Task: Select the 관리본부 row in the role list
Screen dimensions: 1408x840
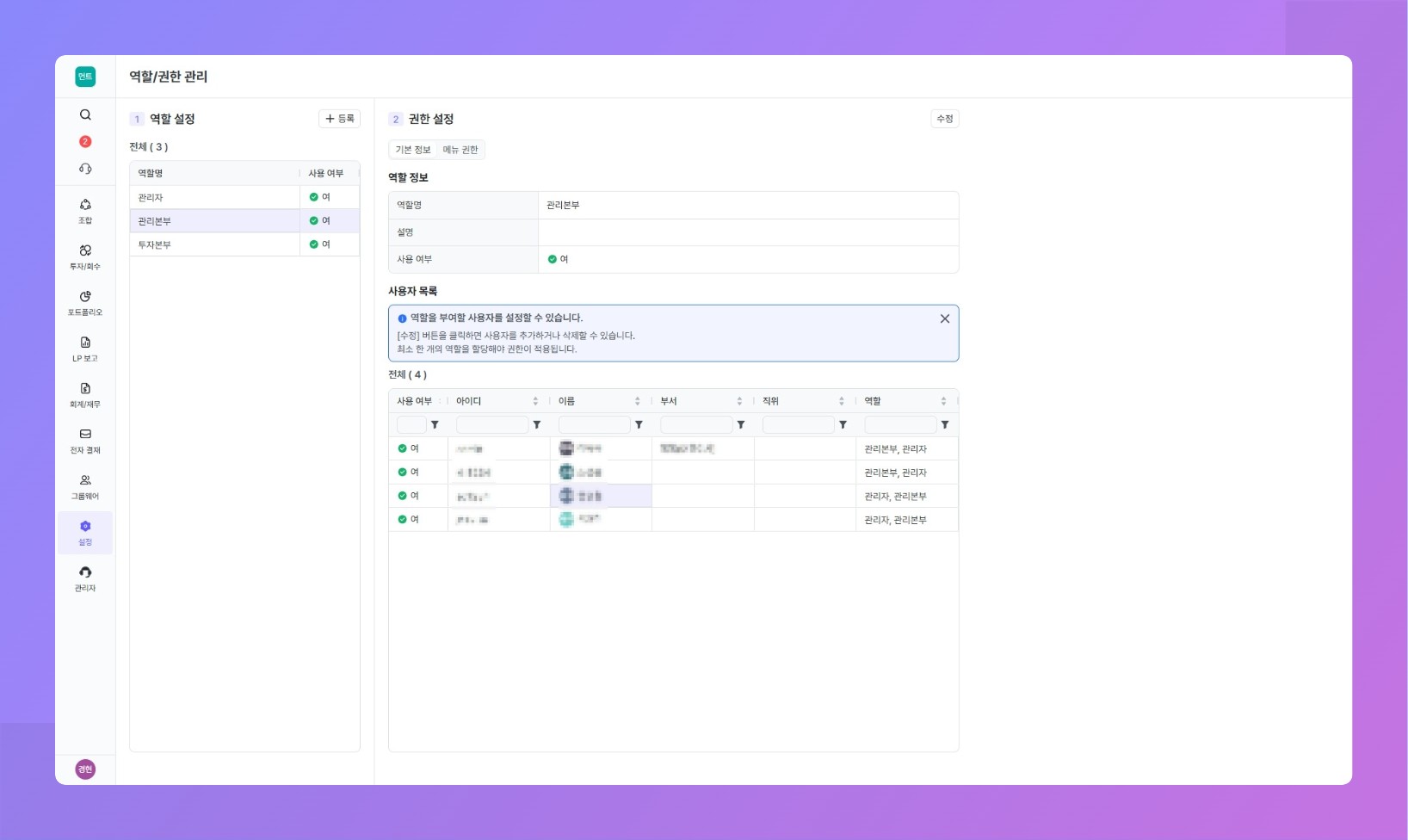Action: pyautogui.click(x=244, y=221)
